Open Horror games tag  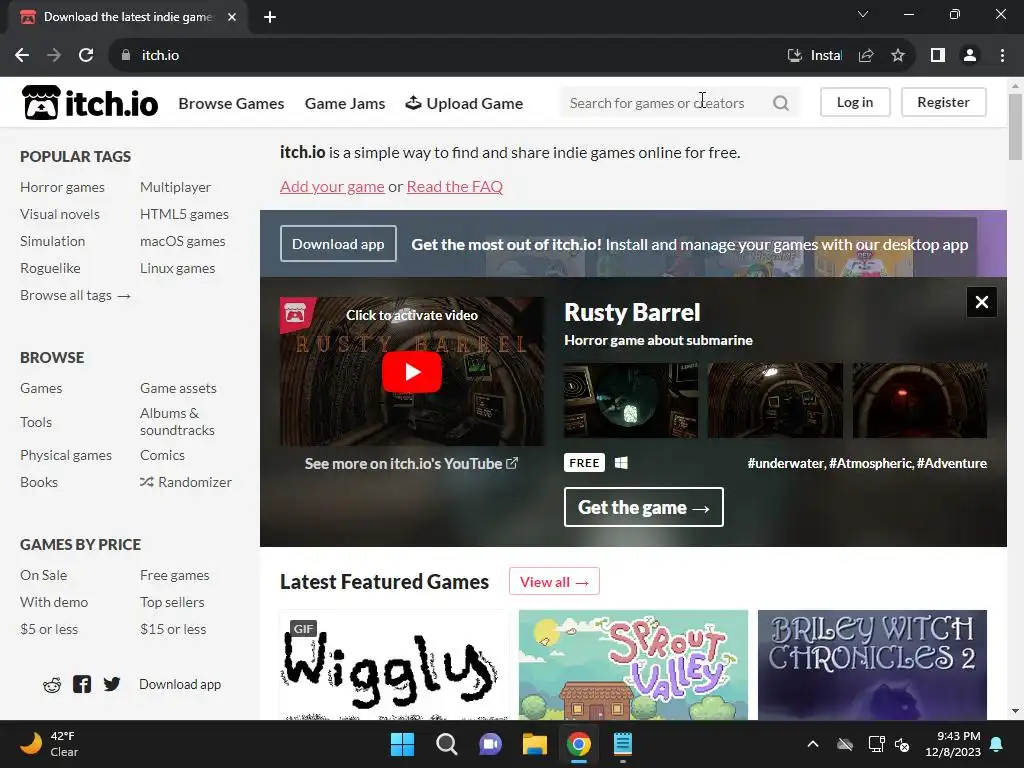62,187
